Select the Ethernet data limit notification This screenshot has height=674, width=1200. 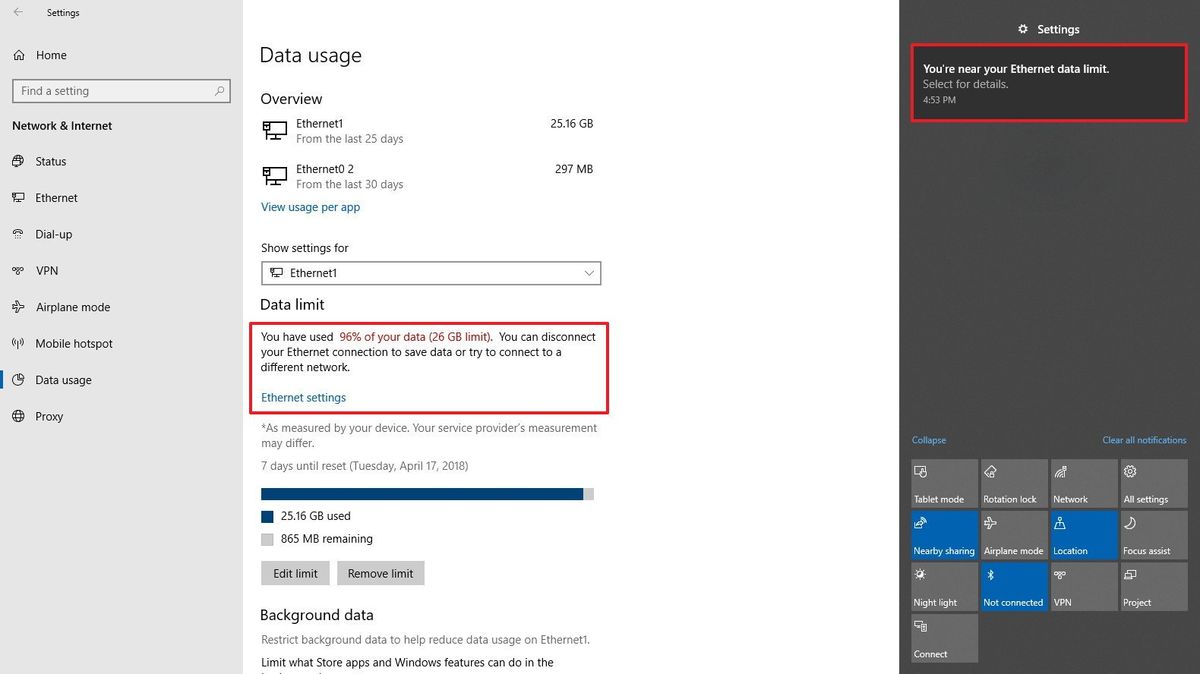point(1048,82)
